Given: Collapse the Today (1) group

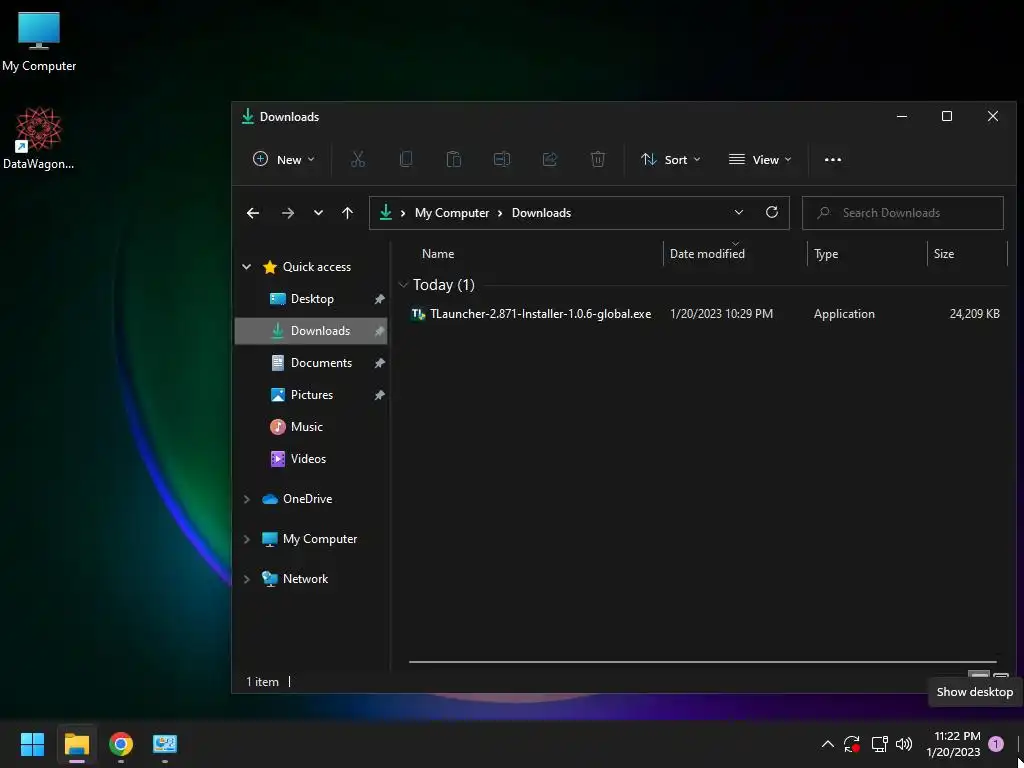Looking at the screenshot, I should coord(403,285).
